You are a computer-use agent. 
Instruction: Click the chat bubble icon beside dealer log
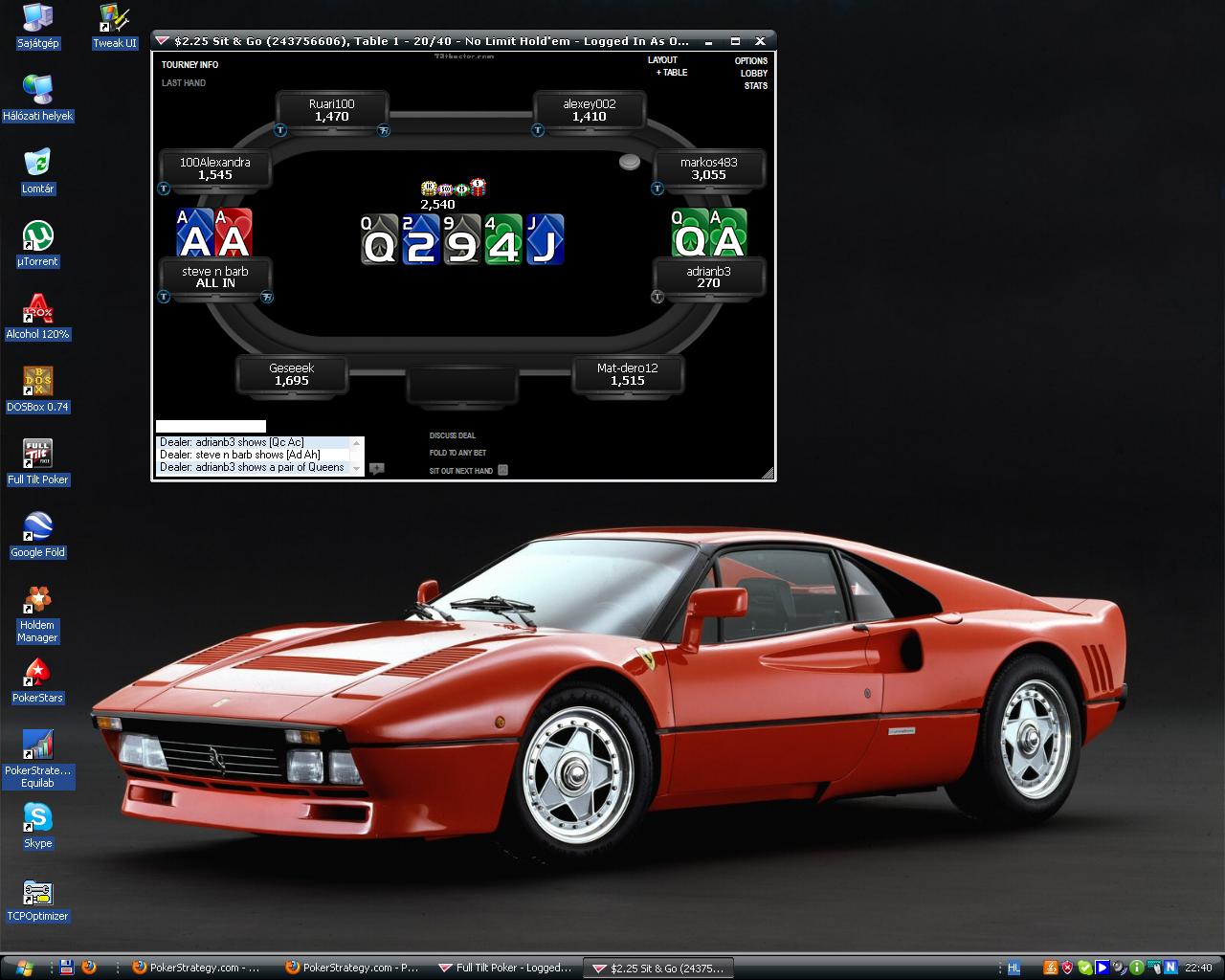click(377, 469)
